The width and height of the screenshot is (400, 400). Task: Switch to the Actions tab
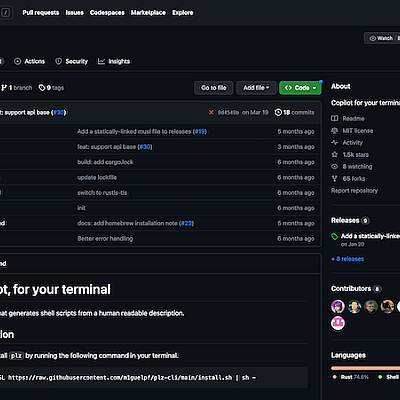pyautogui.click(x=29, y=61)
